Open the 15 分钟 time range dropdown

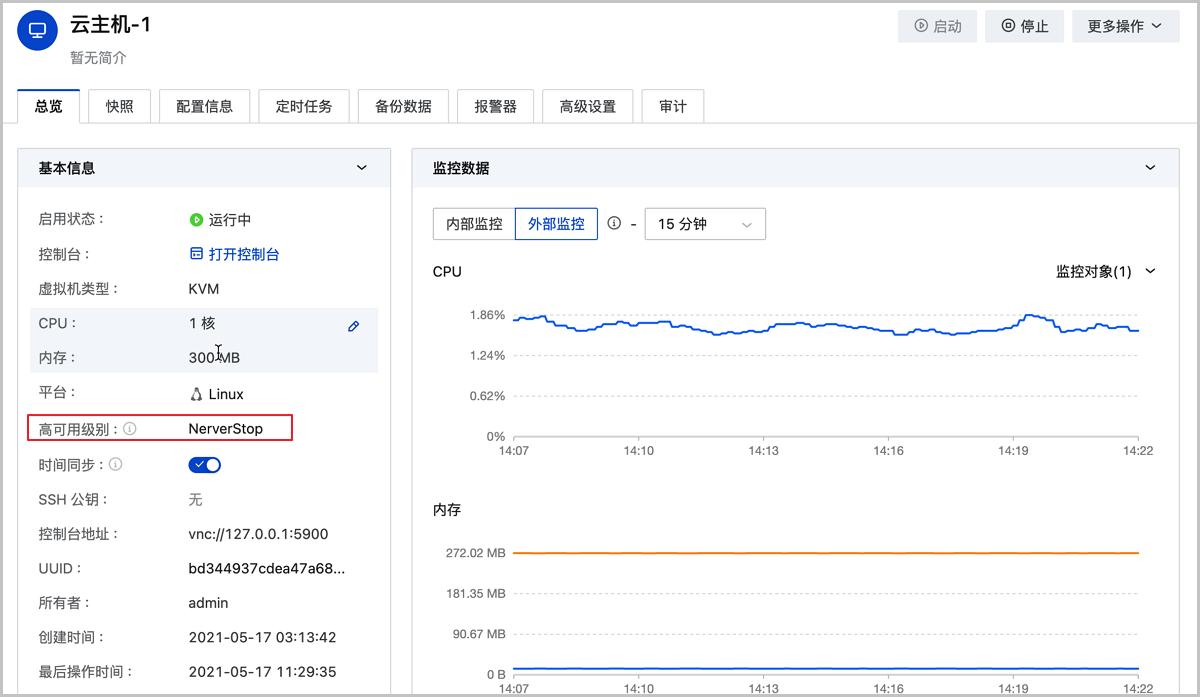(705, 224)
